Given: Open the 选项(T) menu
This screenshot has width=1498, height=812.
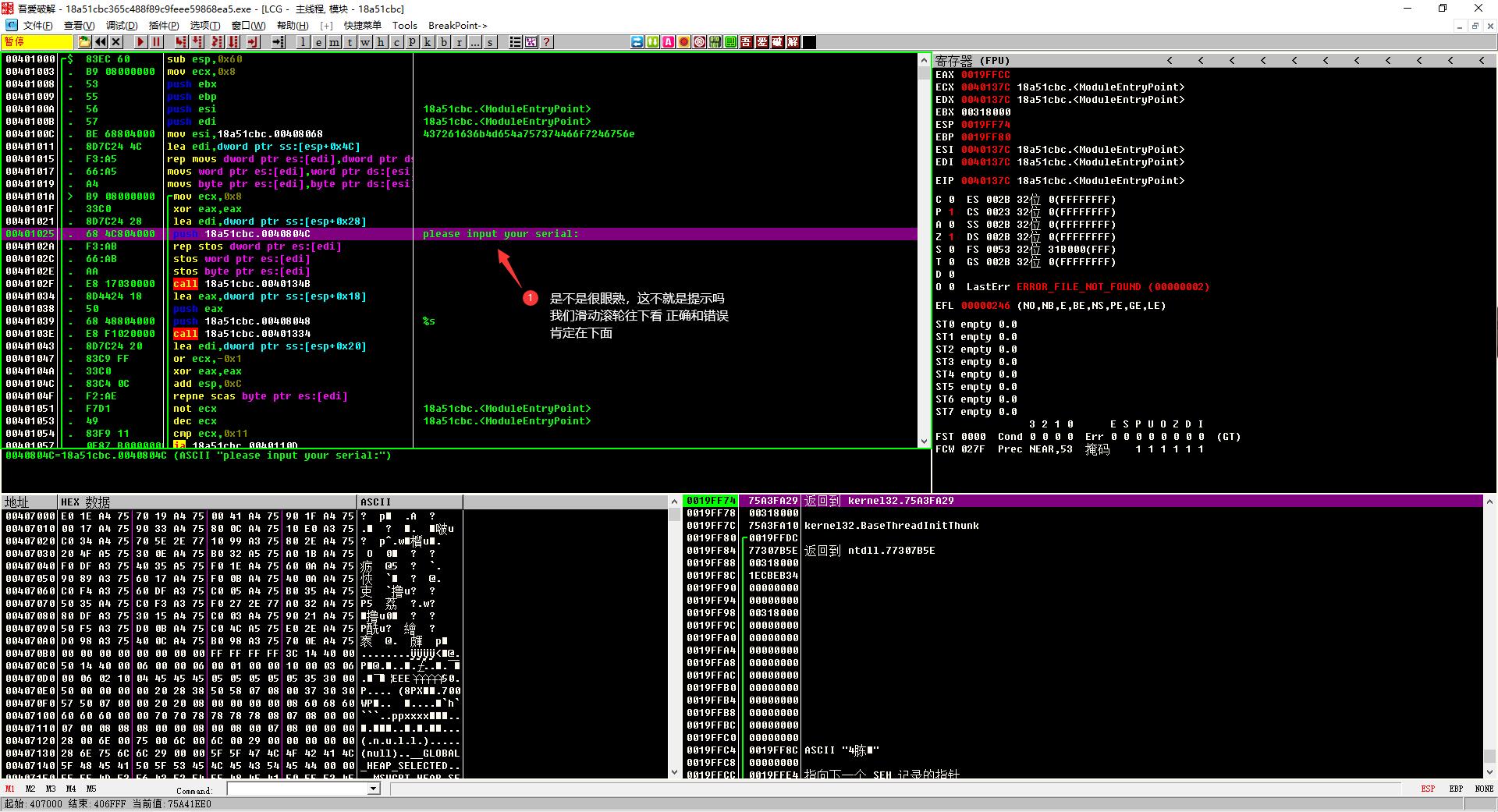Looking at the screenshot, I should pos(205,26).
